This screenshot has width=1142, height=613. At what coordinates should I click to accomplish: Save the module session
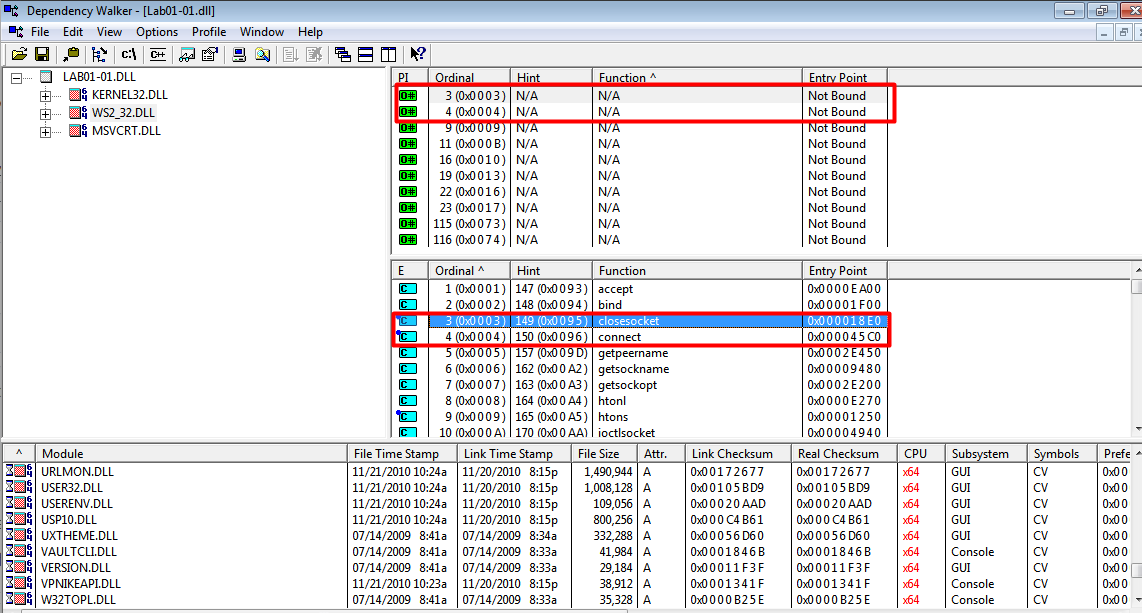click(x=43, y=54)
